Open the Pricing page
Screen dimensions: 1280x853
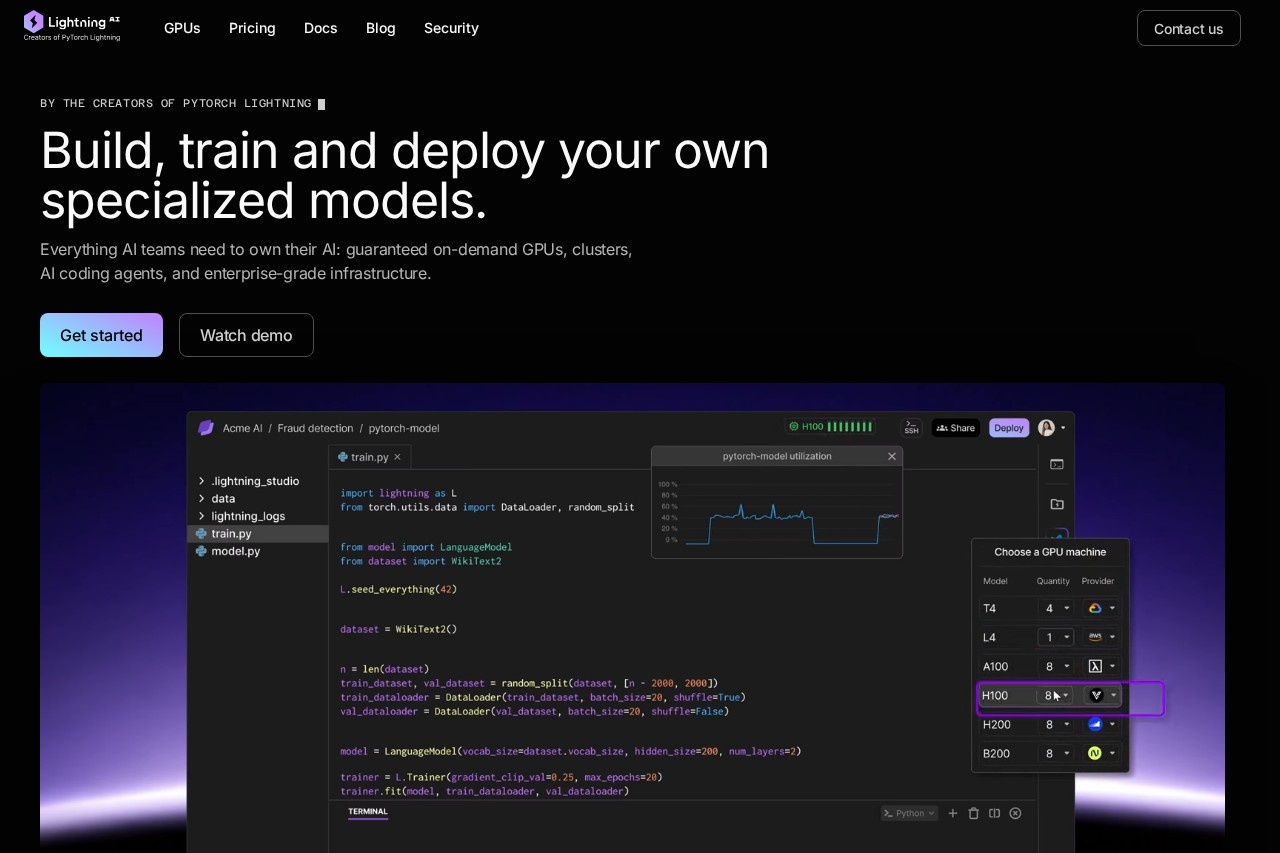(x=252, y=28)
